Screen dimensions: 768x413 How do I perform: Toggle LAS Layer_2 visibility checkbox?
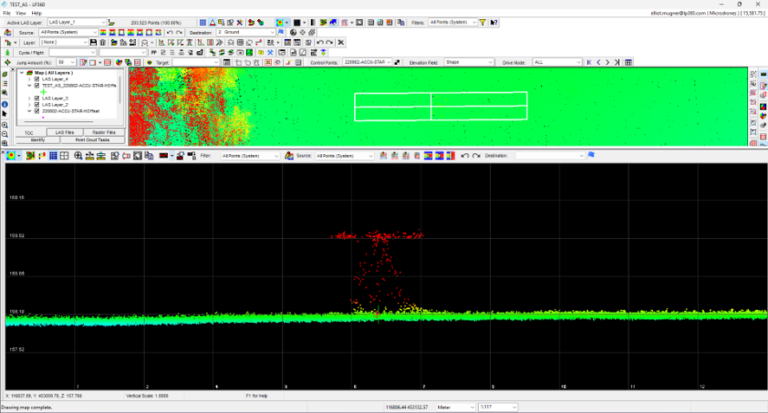pyautogui.click(x=37, y=105)
